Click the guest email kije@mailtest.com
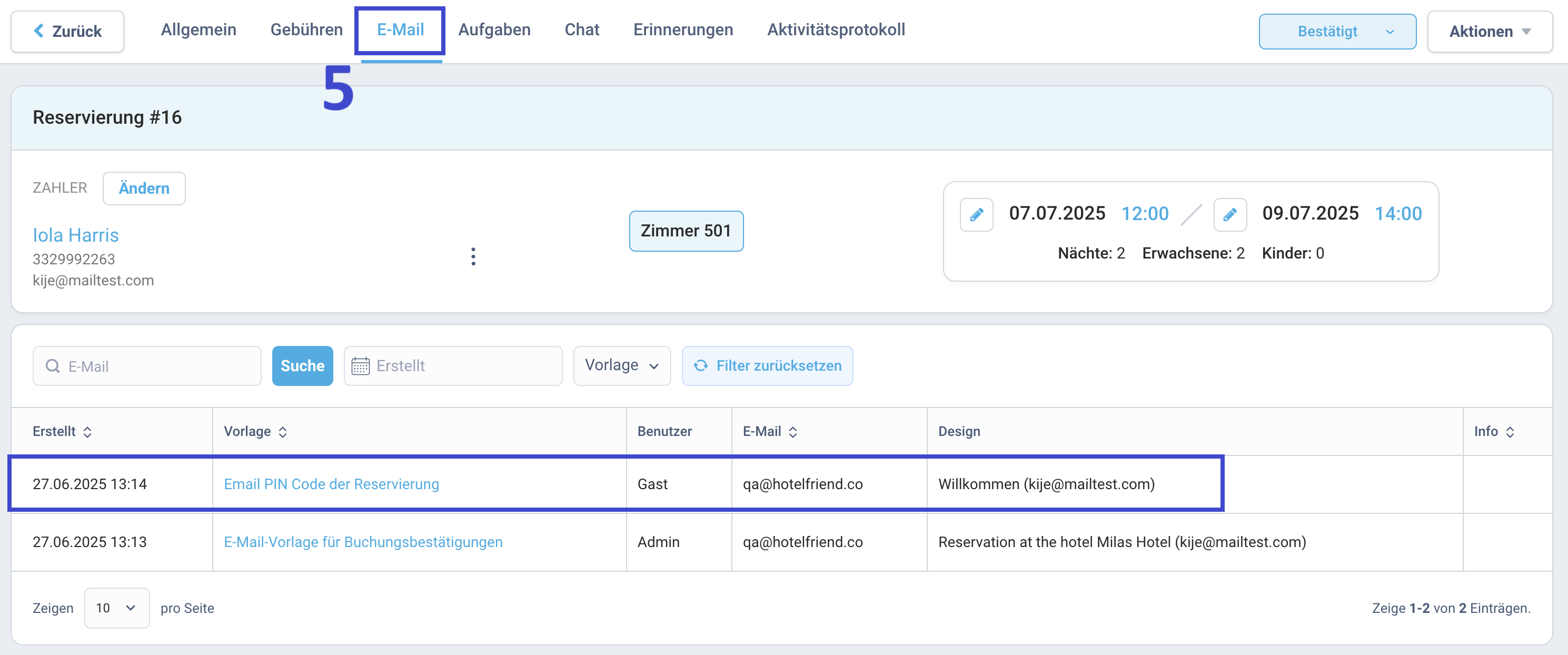 coord(93,281)
